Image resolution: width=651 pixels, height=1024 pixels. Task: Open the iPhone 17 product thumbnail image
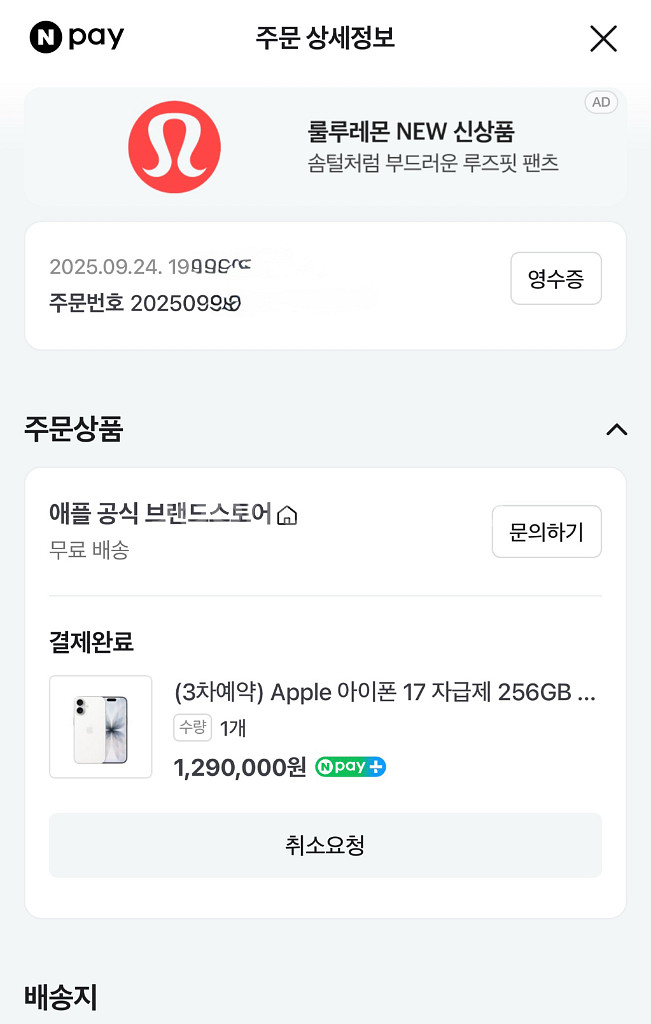[x=100, y=727]
